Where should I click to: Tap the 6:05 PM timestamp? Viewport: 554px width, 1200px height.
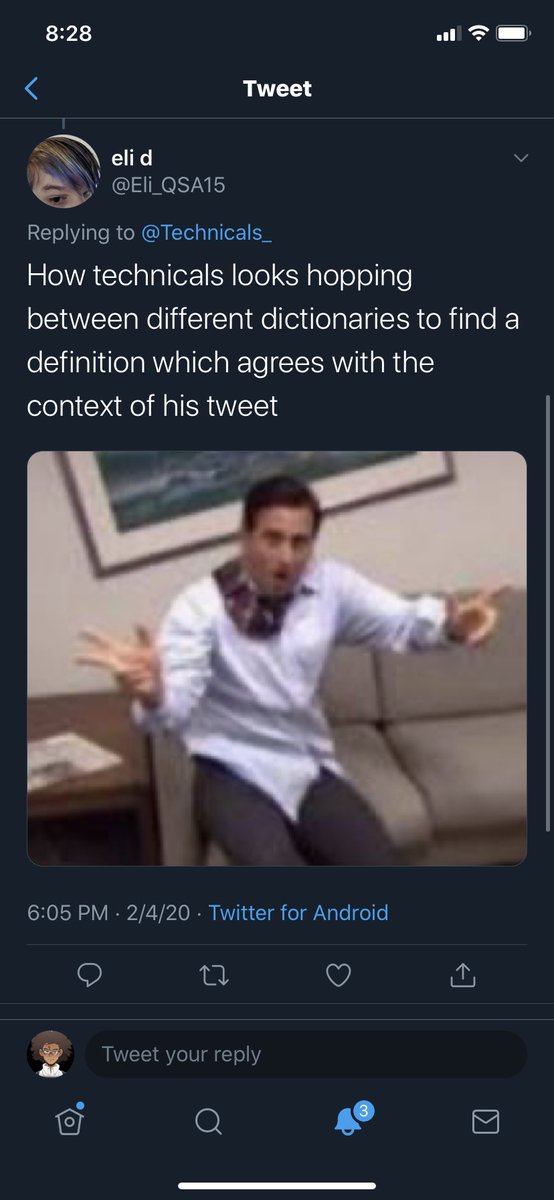point(67,912)
